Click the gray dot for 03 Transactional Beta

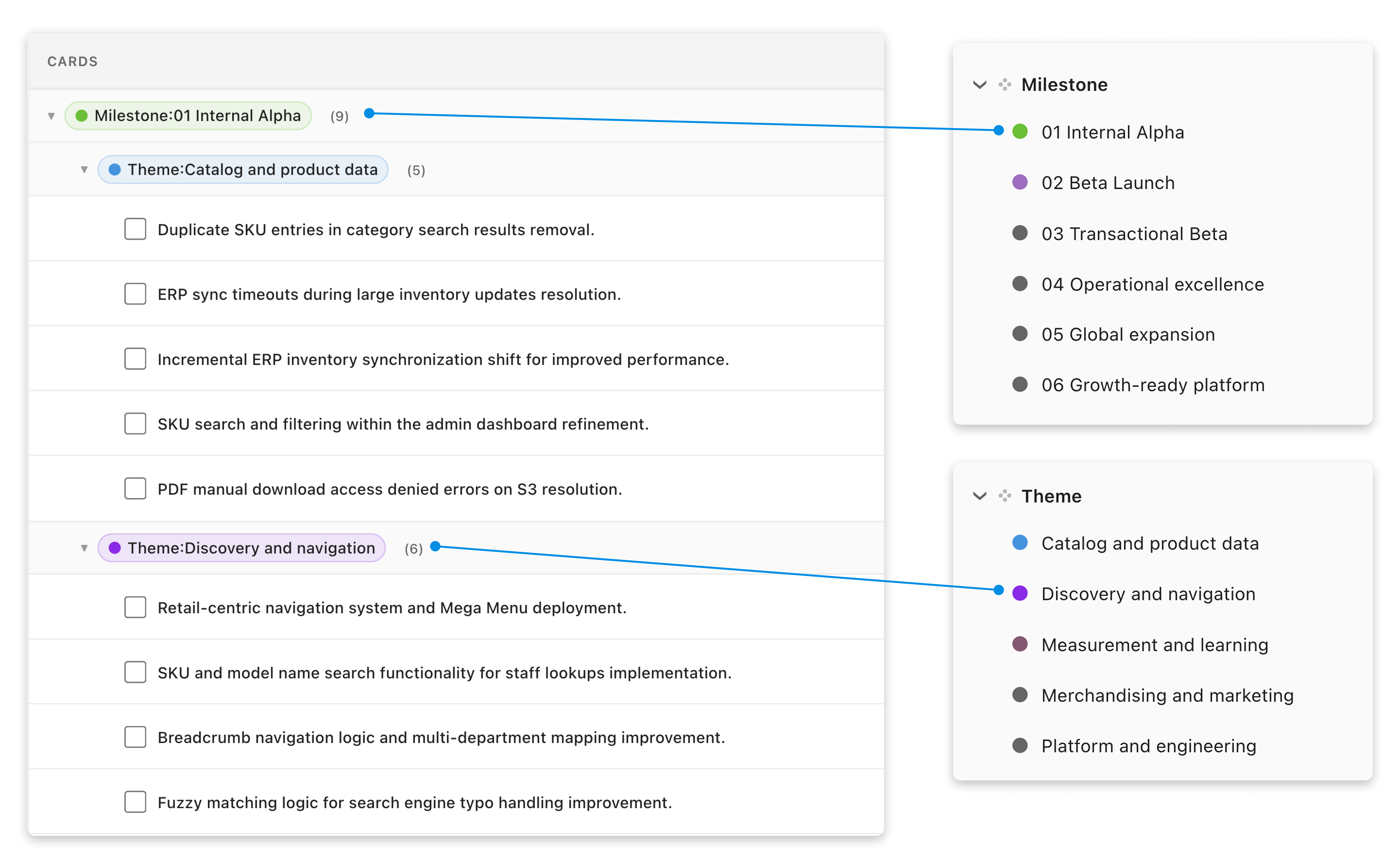point(1020,233)
